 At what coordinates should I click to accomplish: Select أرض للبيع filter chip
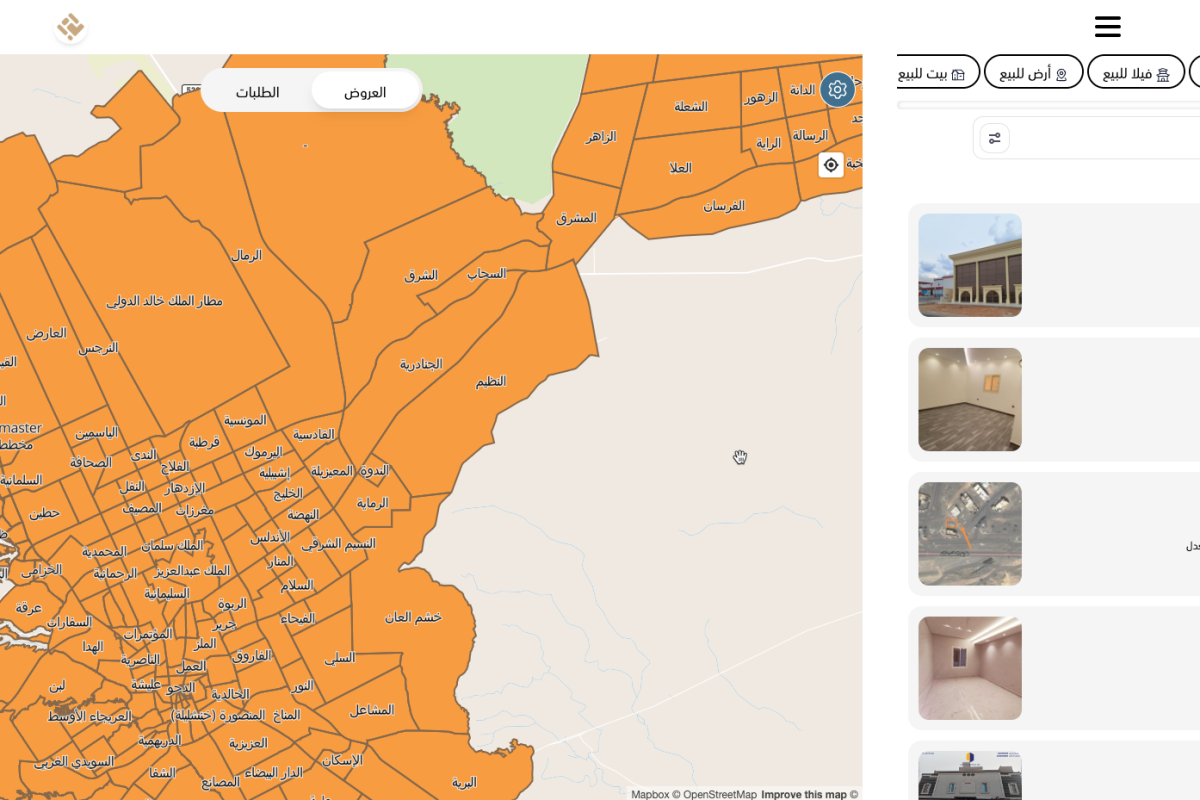point(1033,74)
